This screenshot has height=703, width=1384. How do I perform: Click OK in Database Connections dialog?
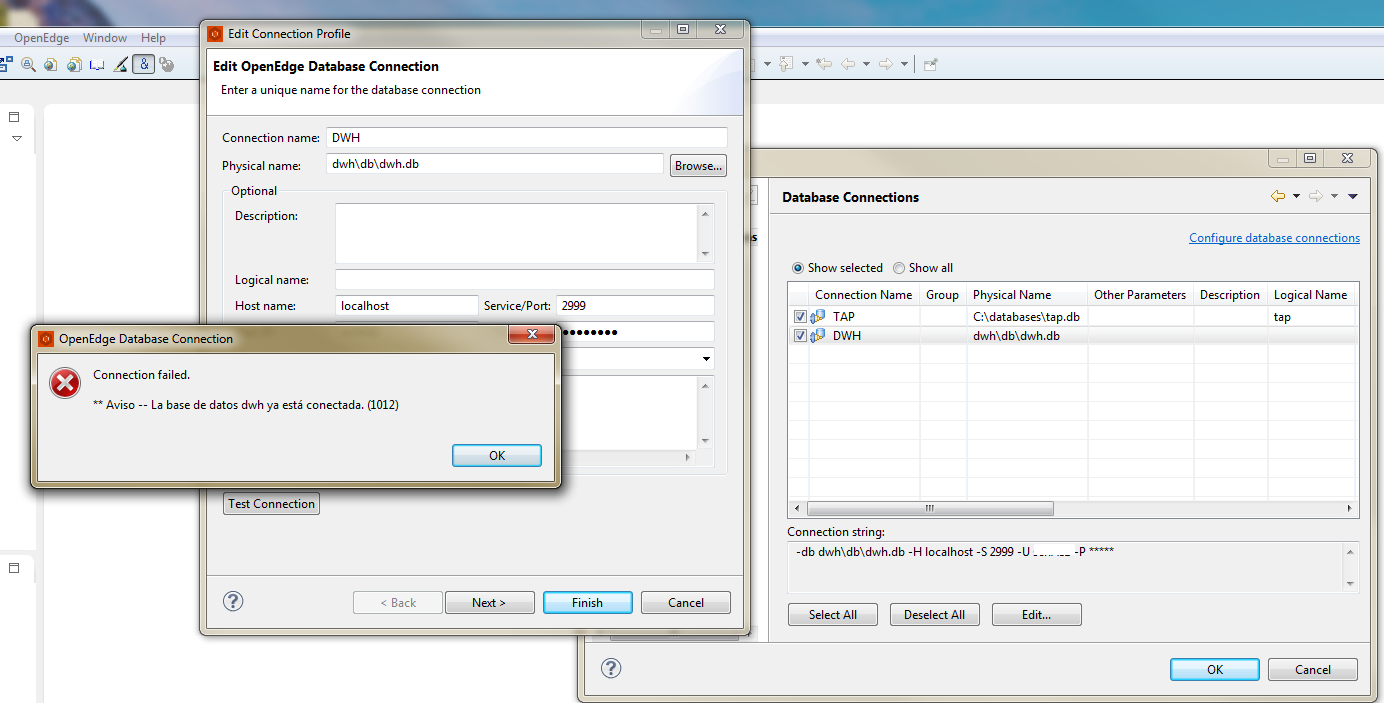point(1215,670)
